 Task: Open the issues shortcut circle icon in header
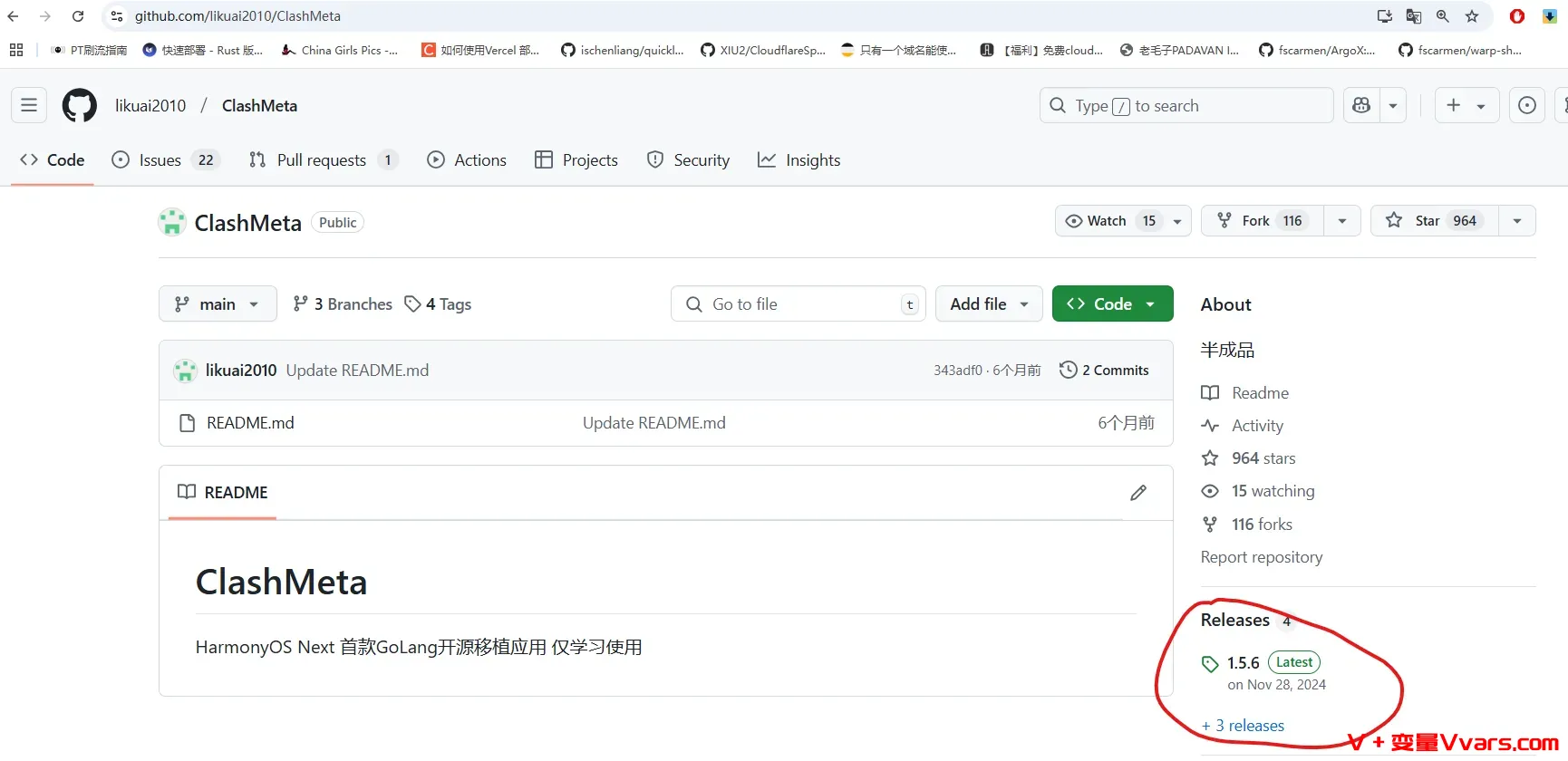pos(1527,105)
